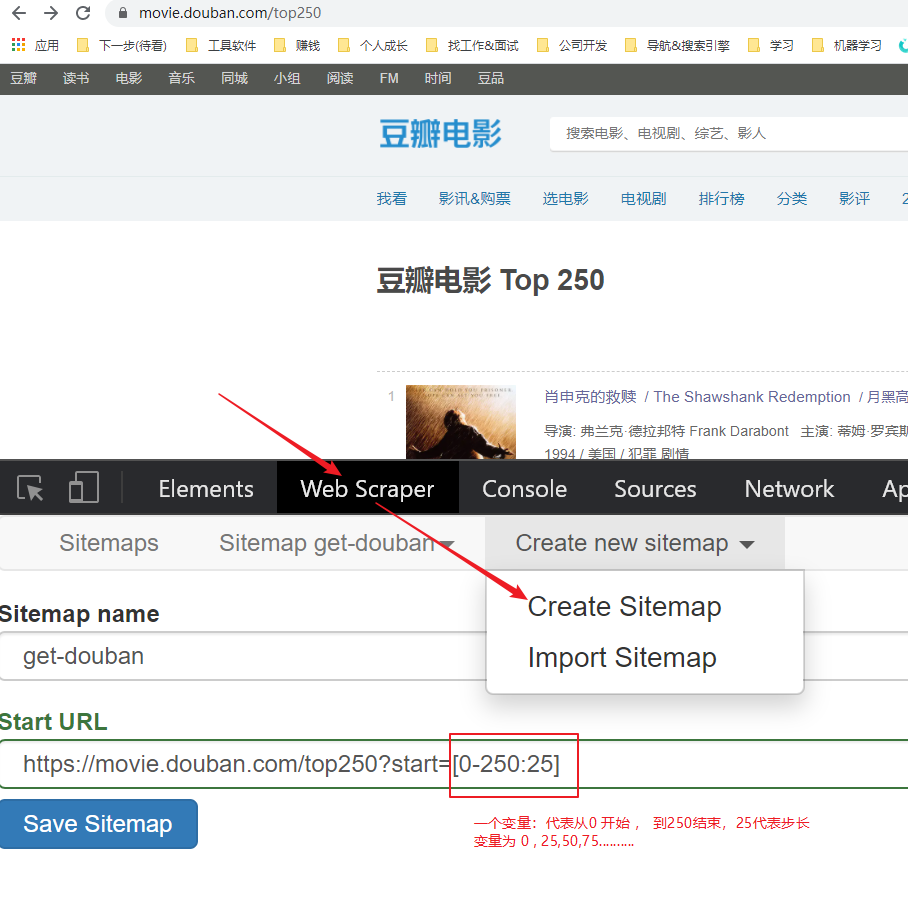Go to 影讯&购票 in the movie nav
908x909 pixels.
[474, 199]
